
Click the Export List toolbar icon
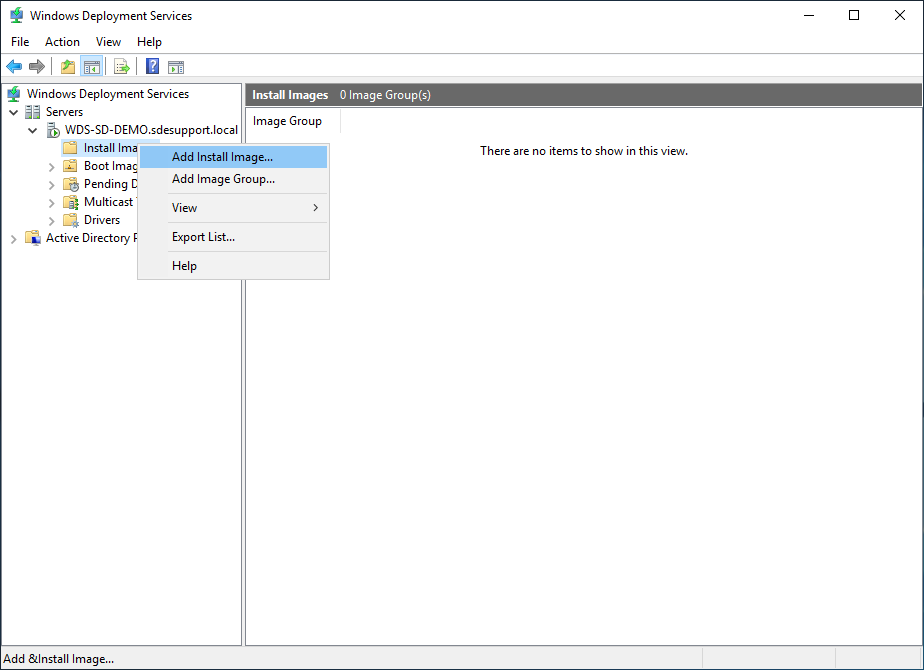(122, 67)
